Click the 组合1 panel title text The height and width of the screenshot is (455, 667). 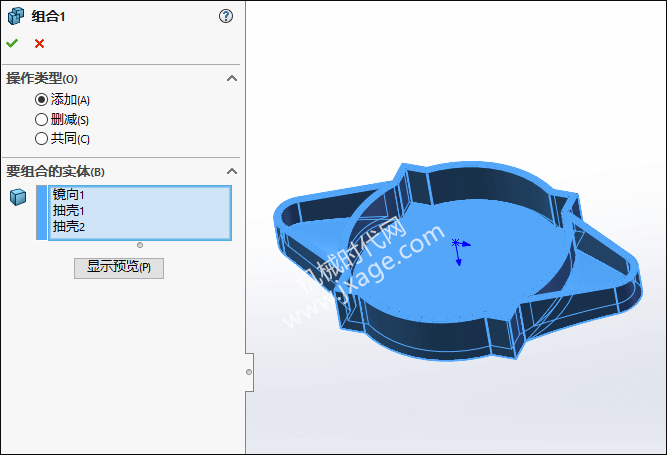48,17
